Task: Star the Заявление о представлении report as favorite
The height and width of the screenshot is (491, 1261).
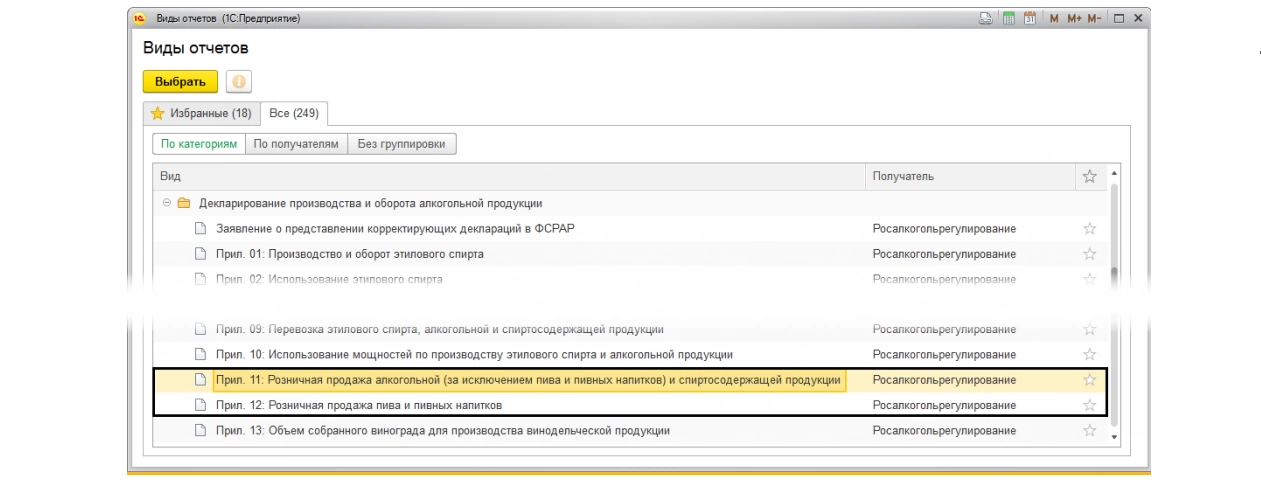Action: (x=1090, y=228)
